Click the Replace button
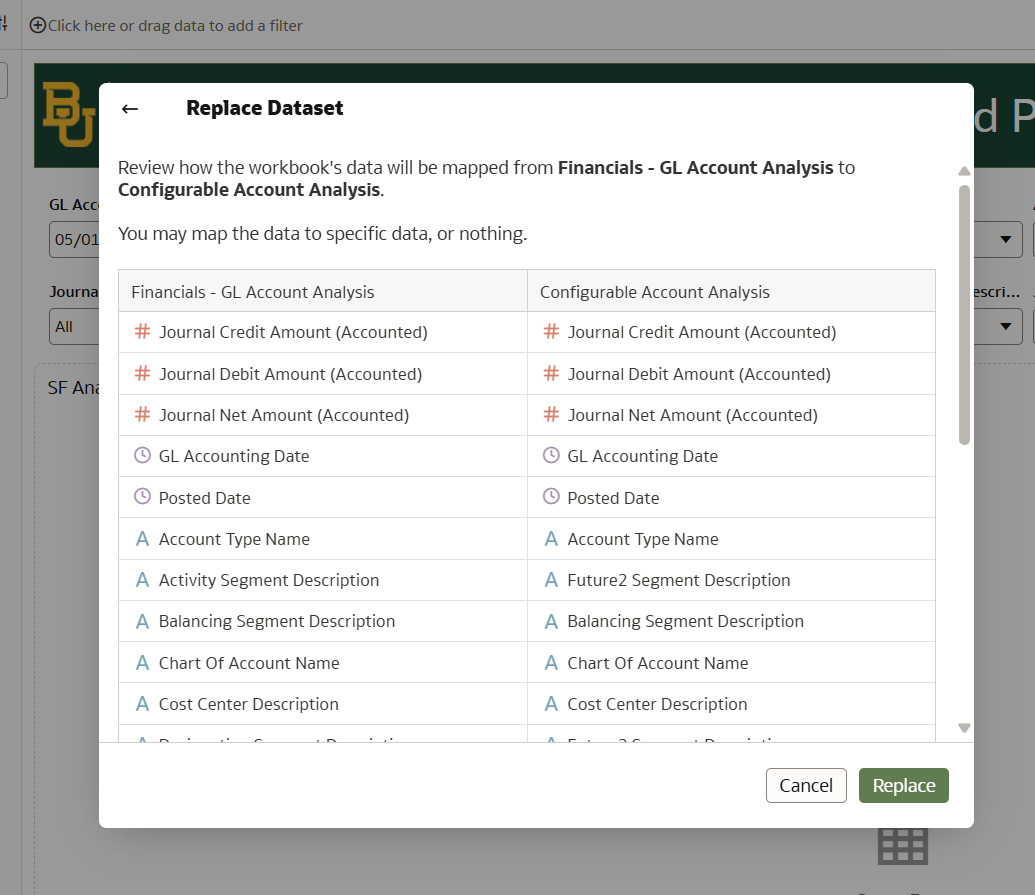This screenshot has height=895, width=1035. 903,785
